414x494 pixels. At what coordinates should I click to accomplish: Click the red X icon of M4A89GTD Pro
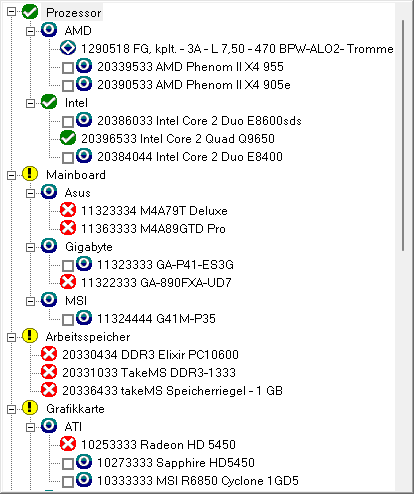(x=68, y=228)
